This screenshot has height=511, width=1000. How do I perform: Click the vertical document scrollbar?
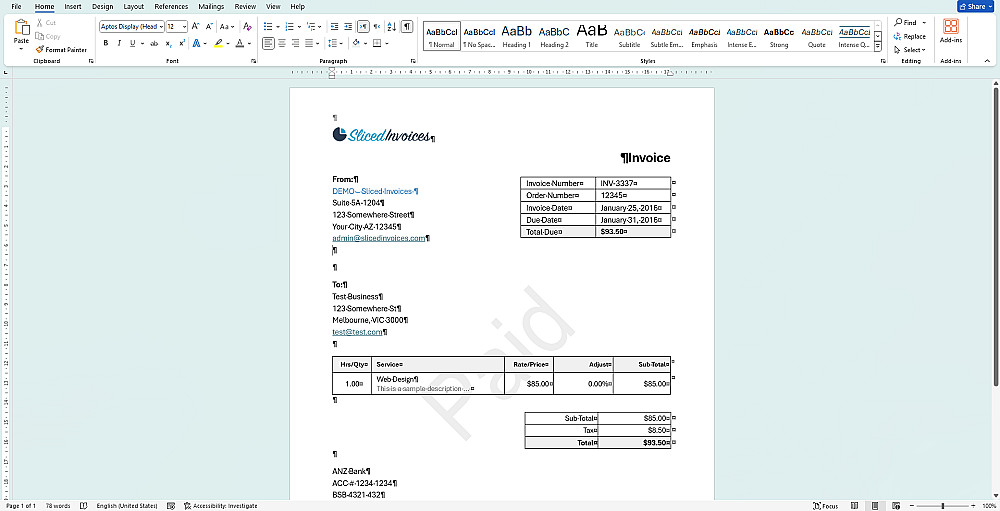pyautogui.click(x=996, y=236)
